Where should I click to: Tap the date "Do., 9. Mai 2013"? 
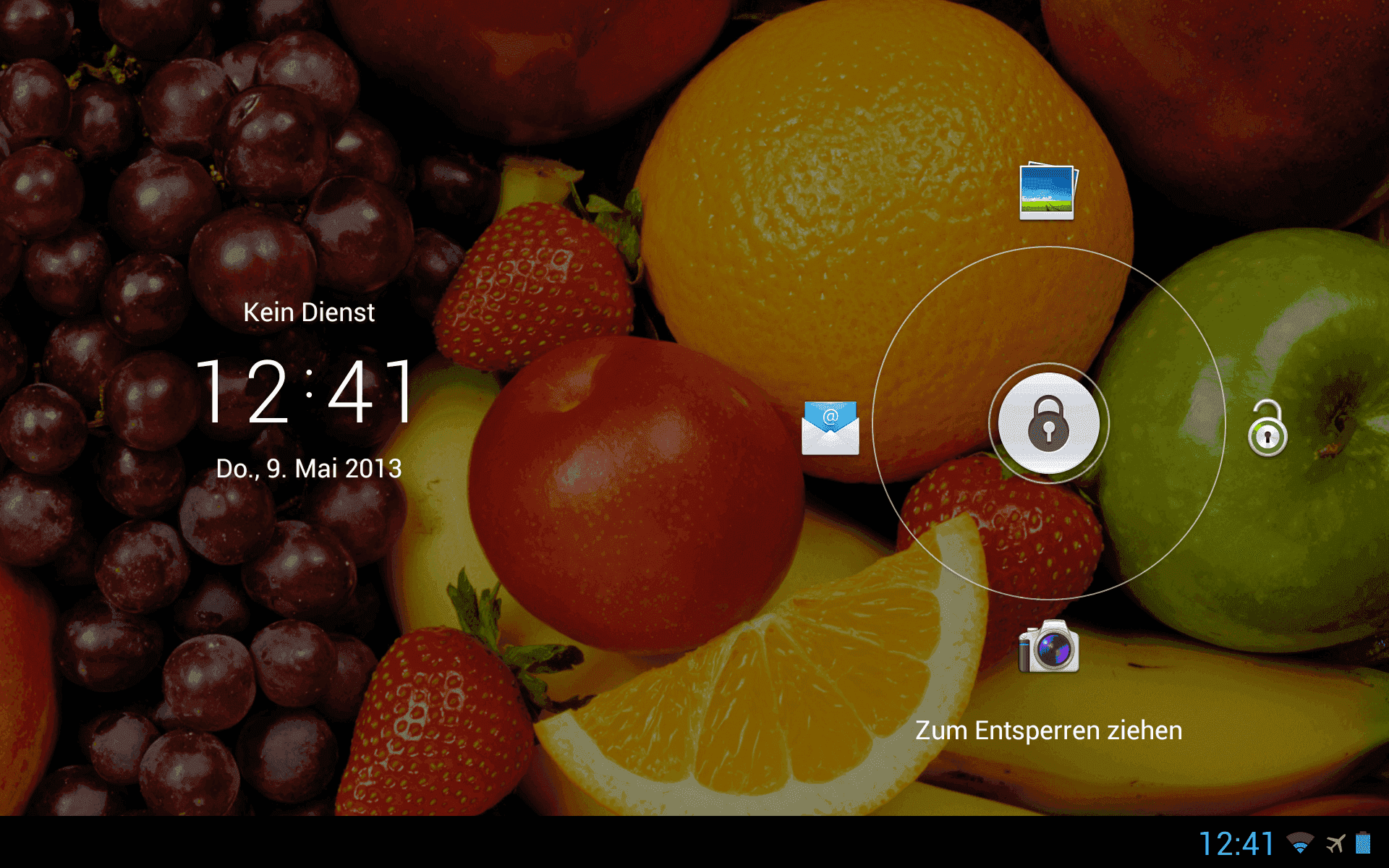click(309, 469)
